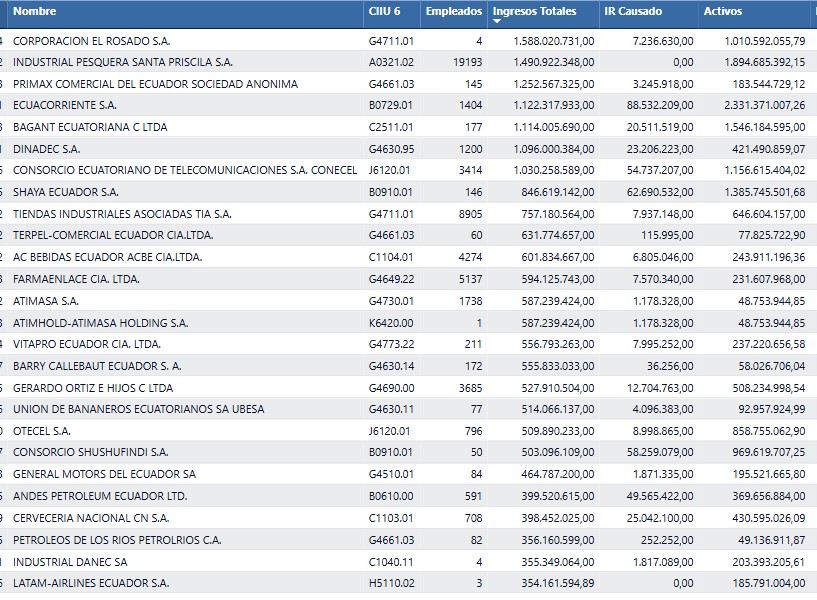Click AC BEBIDAS ECUADOR ACBE CIA.LTDA.
The image size is (817, 600).
coord(107,257)
